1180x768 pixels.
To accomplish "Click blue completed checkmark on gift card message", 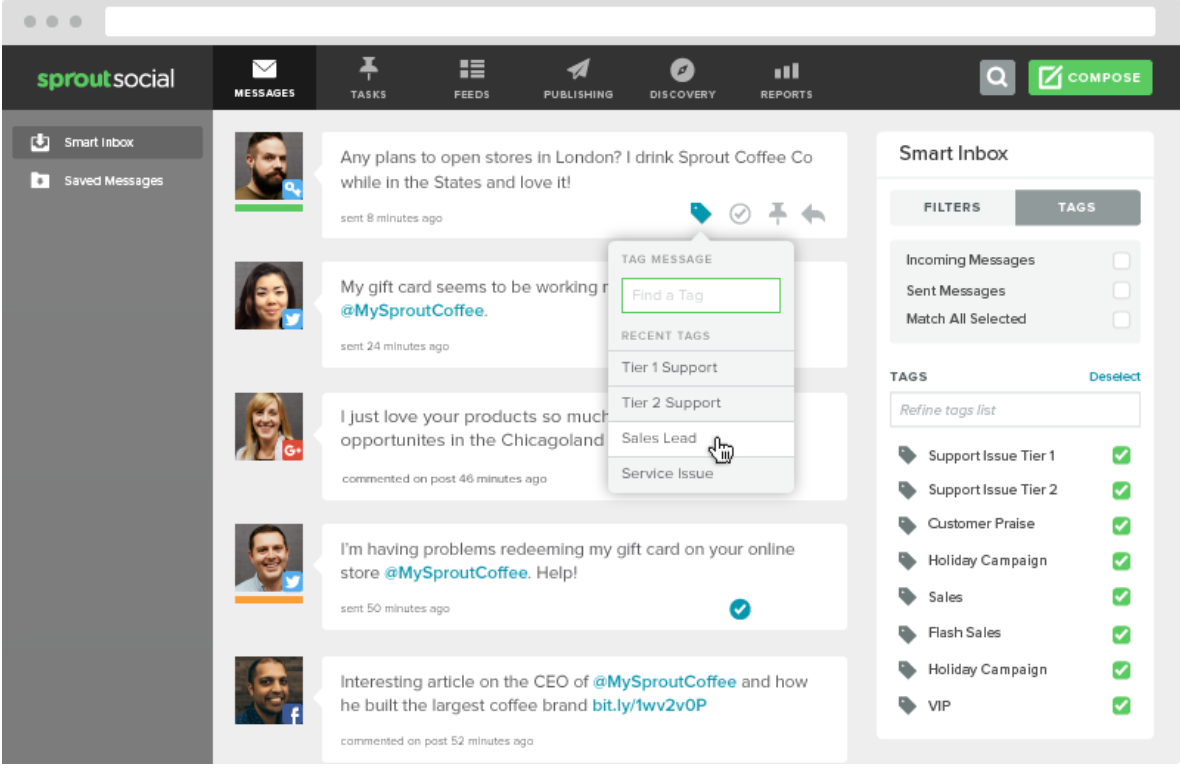I will pyautogui.click(x=740, y=609).
